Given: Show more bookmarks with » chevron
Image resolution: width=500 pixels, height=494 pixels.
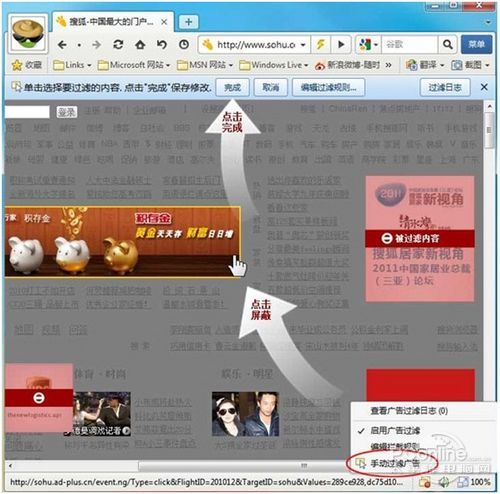Looking at the screenshot, I should tap(389, 65).
